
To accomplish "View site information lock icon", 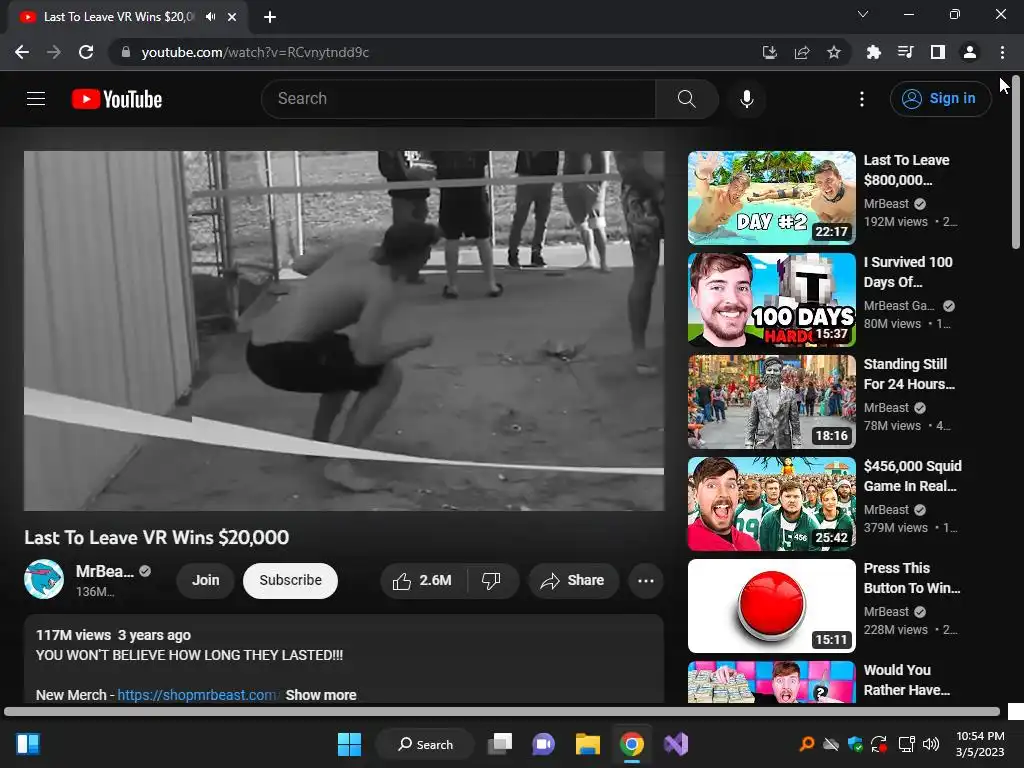I will click(126, 52).
